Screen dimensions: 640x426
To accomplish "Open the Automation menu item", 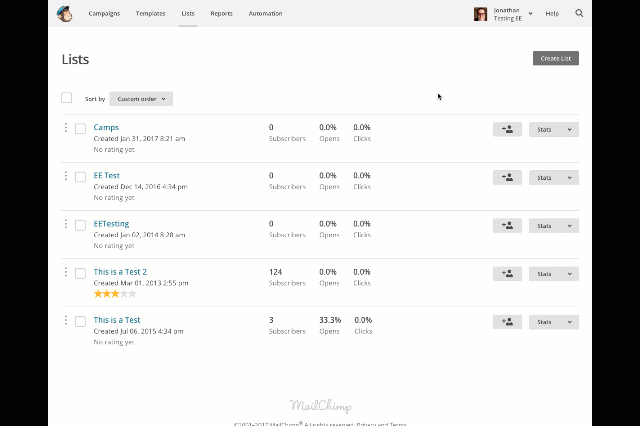I will 265,13.
